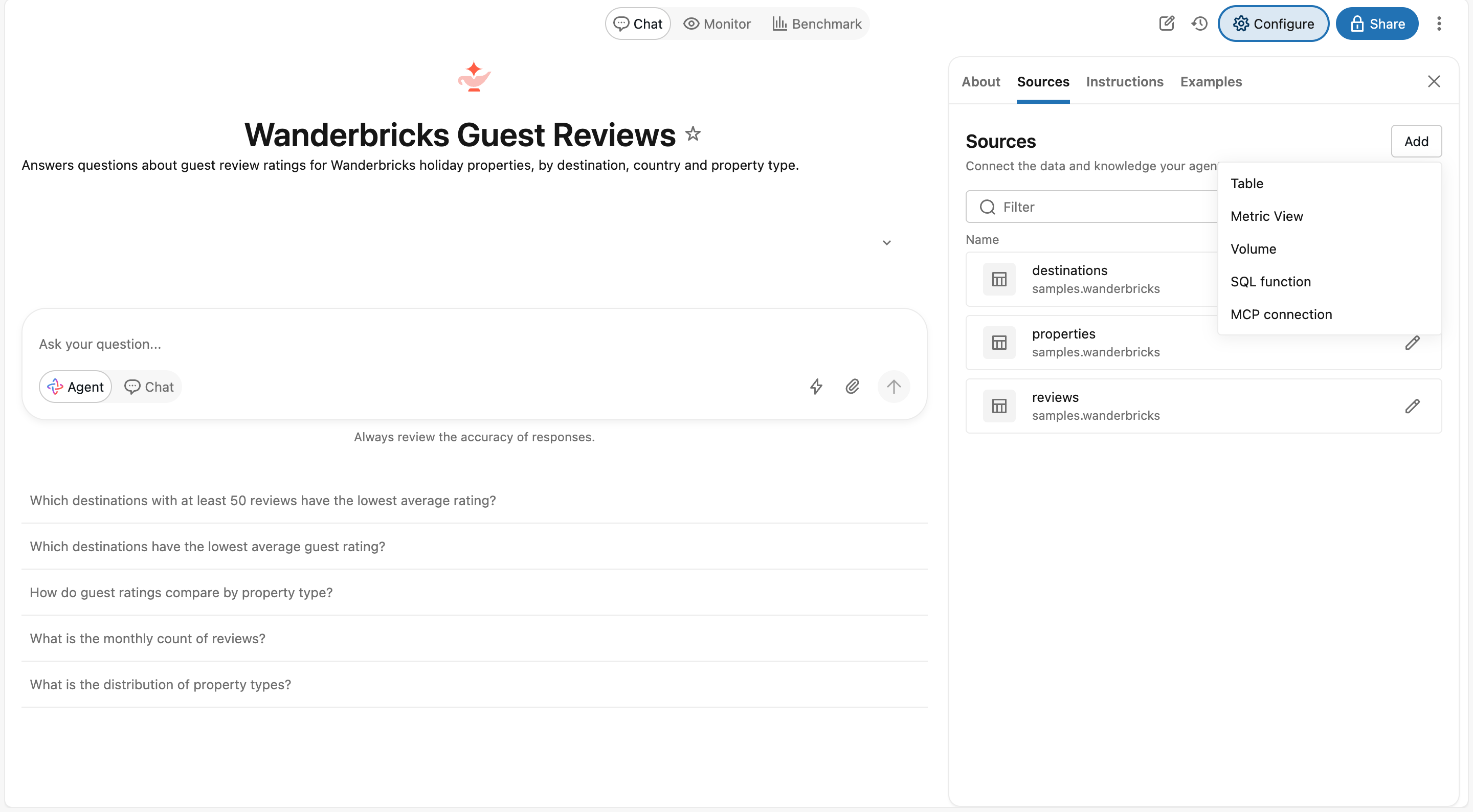Select the destinations source row

pos(1092,279)
